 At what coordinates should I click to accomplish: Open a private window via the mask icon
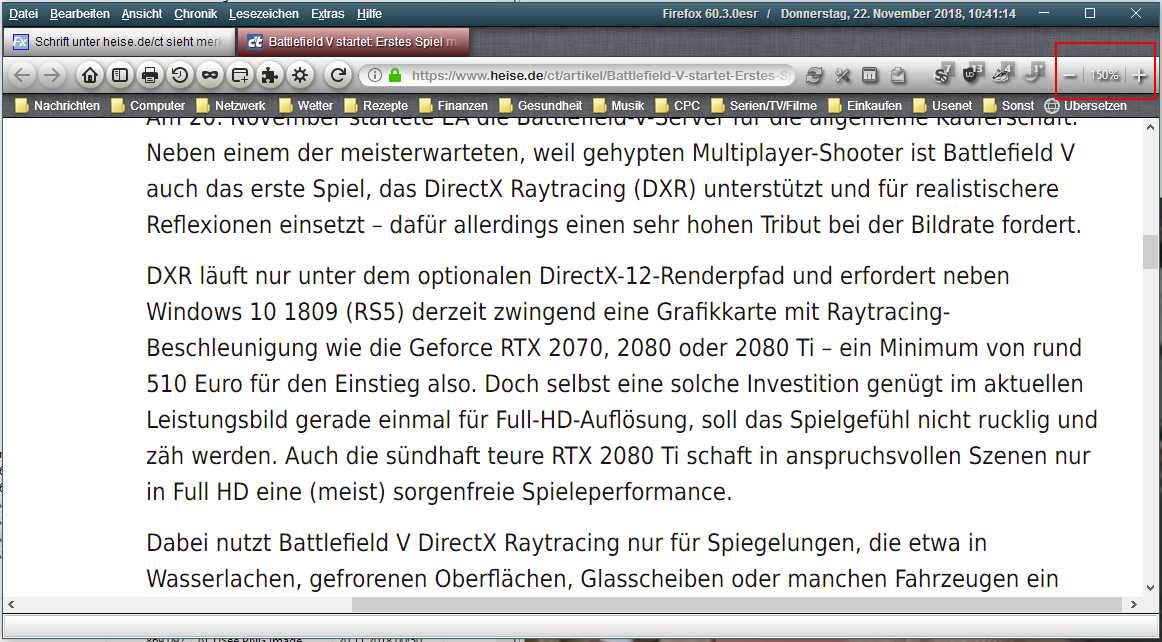210,75
